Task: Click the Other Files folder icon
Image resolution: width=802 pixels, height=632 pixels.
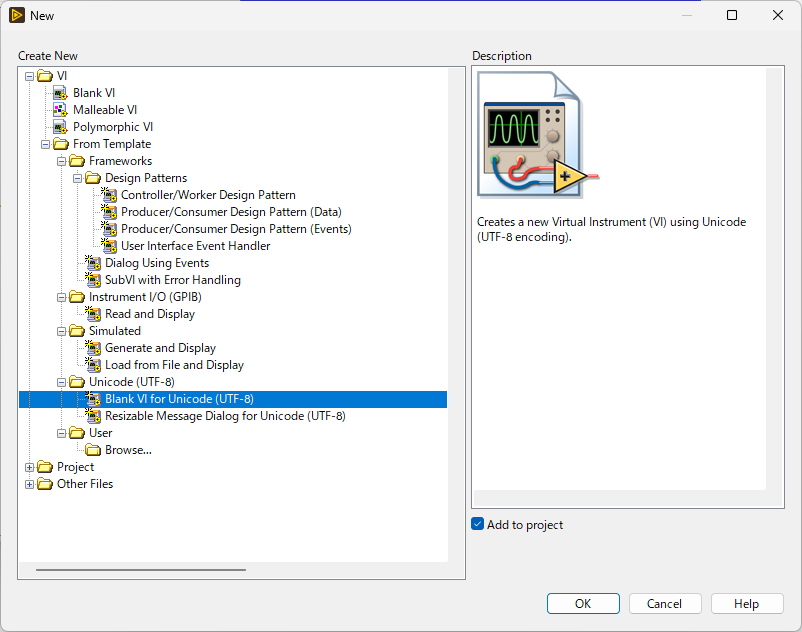Action: tap(45, 484)
